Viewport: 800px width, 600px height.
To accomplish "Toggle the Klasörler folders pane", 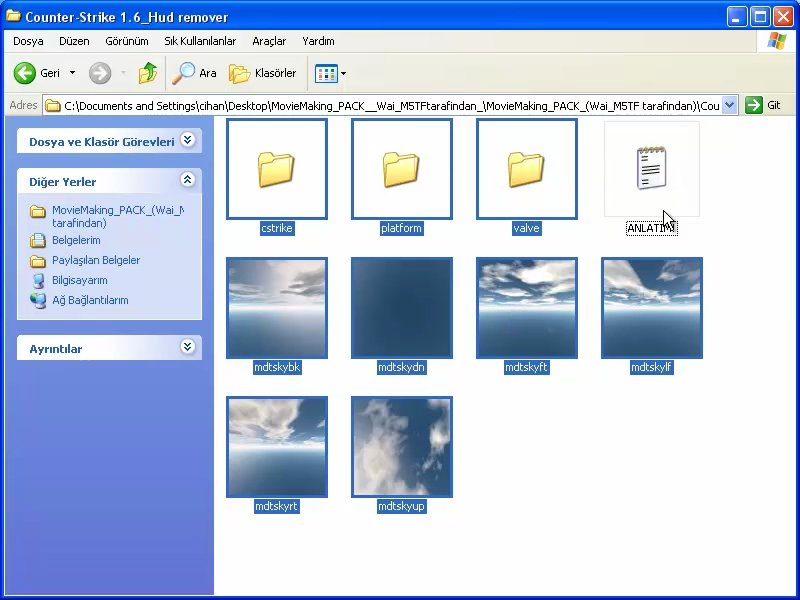I will (x=262, y=73).
